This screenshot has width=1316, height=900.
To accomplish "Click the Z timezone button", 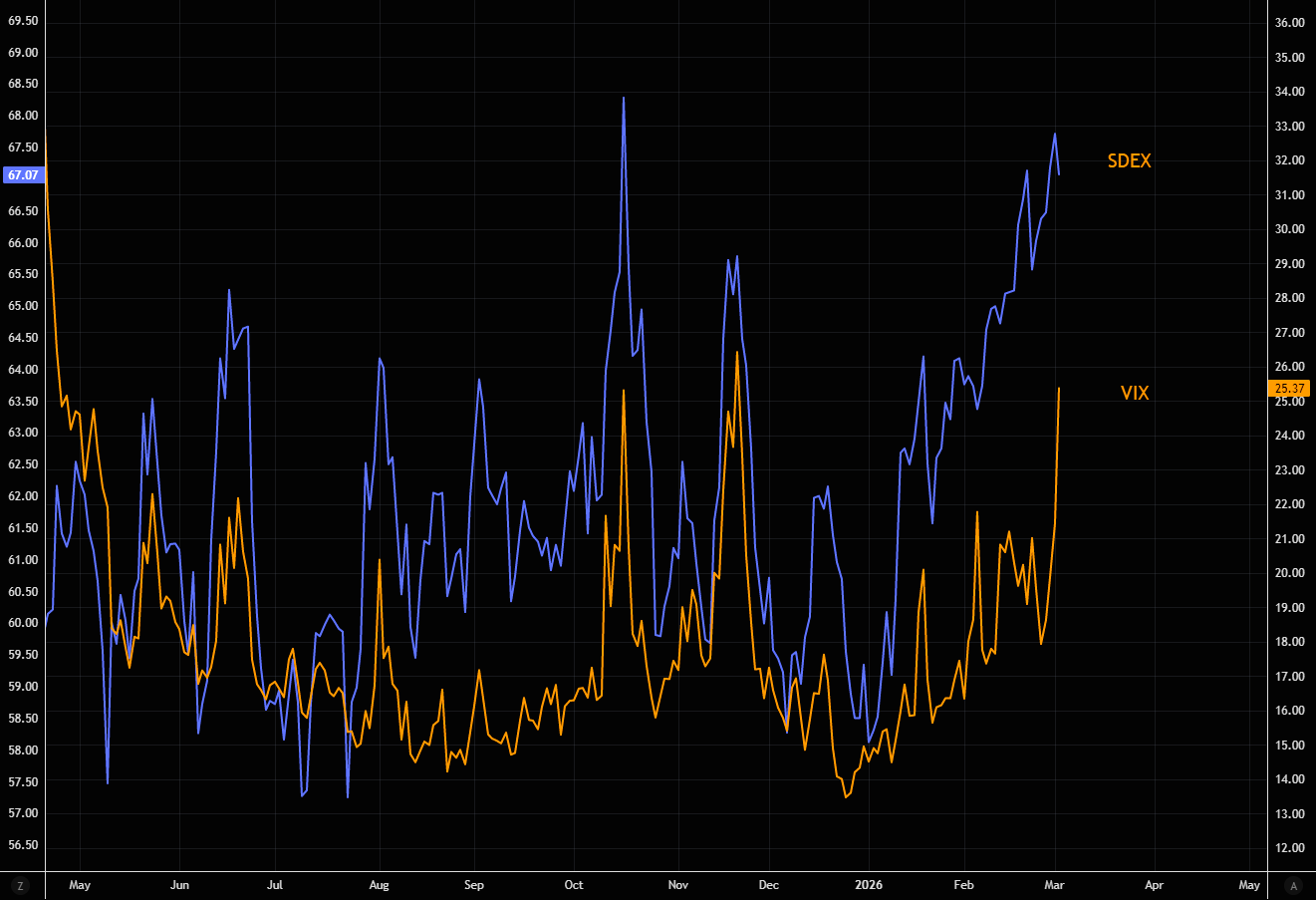I will pos(20,885).
